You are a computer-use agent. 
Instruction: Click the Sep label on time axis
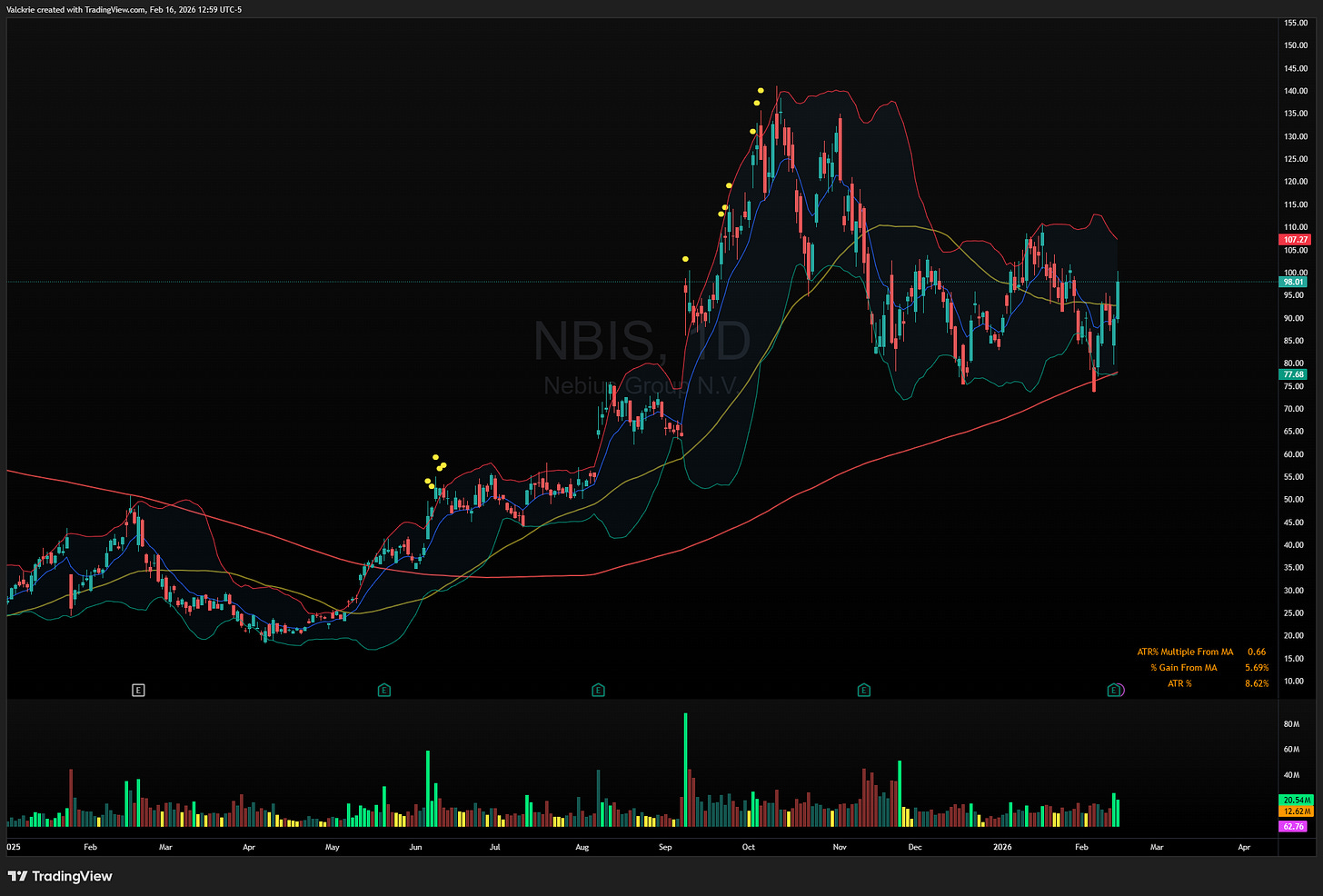[x=665, y=847]
